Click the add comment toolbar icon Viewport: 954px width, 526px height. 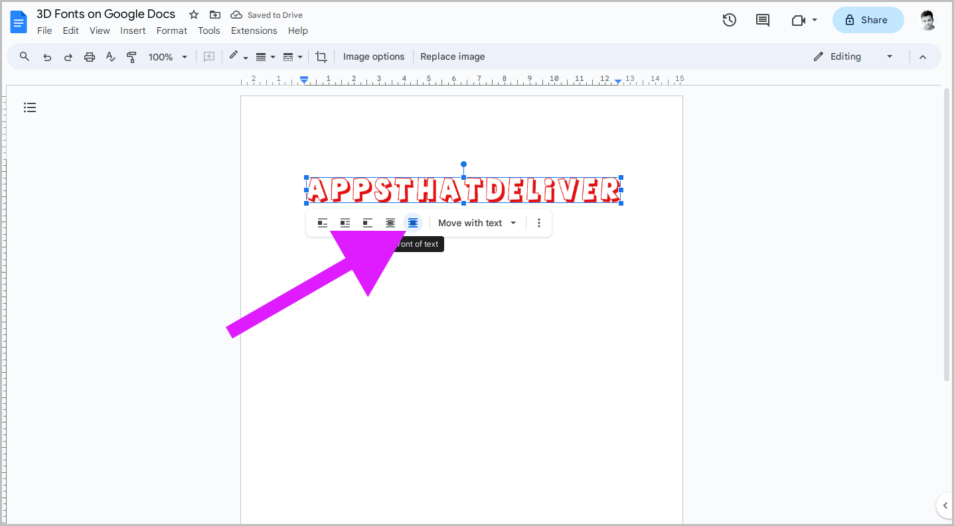coord(209,57)
